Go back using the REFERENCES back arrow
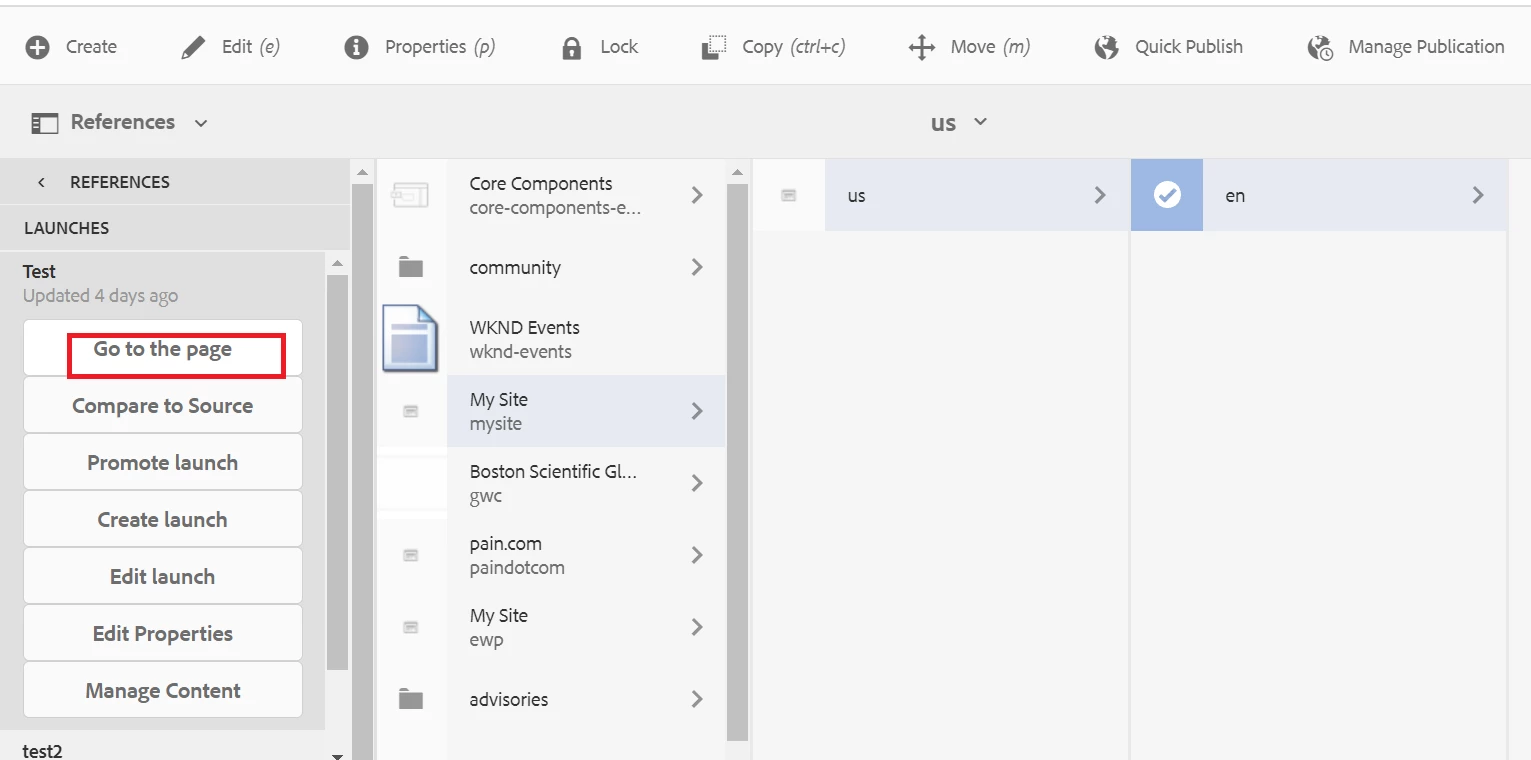The width and height of the screenshot is (1531, 760). (41, 182)
